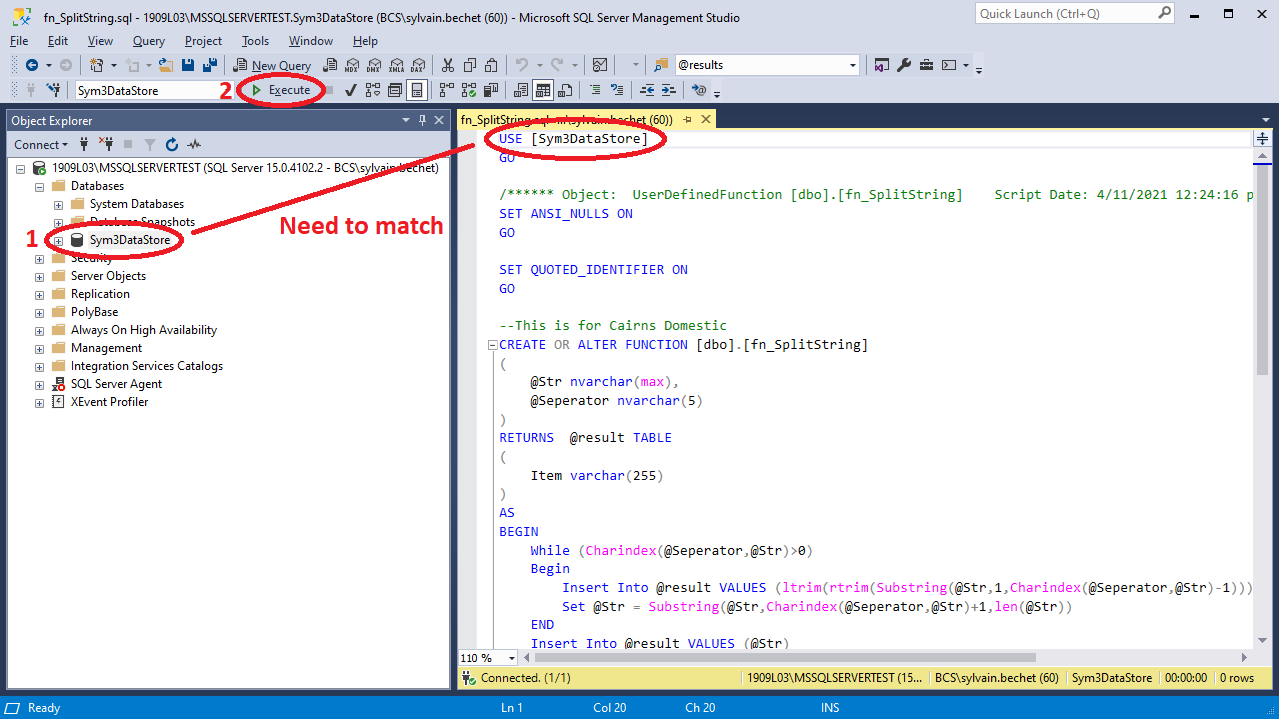Click the Activity Monitor toolbar icon
1279x719 pixels.
pos(599,65)
